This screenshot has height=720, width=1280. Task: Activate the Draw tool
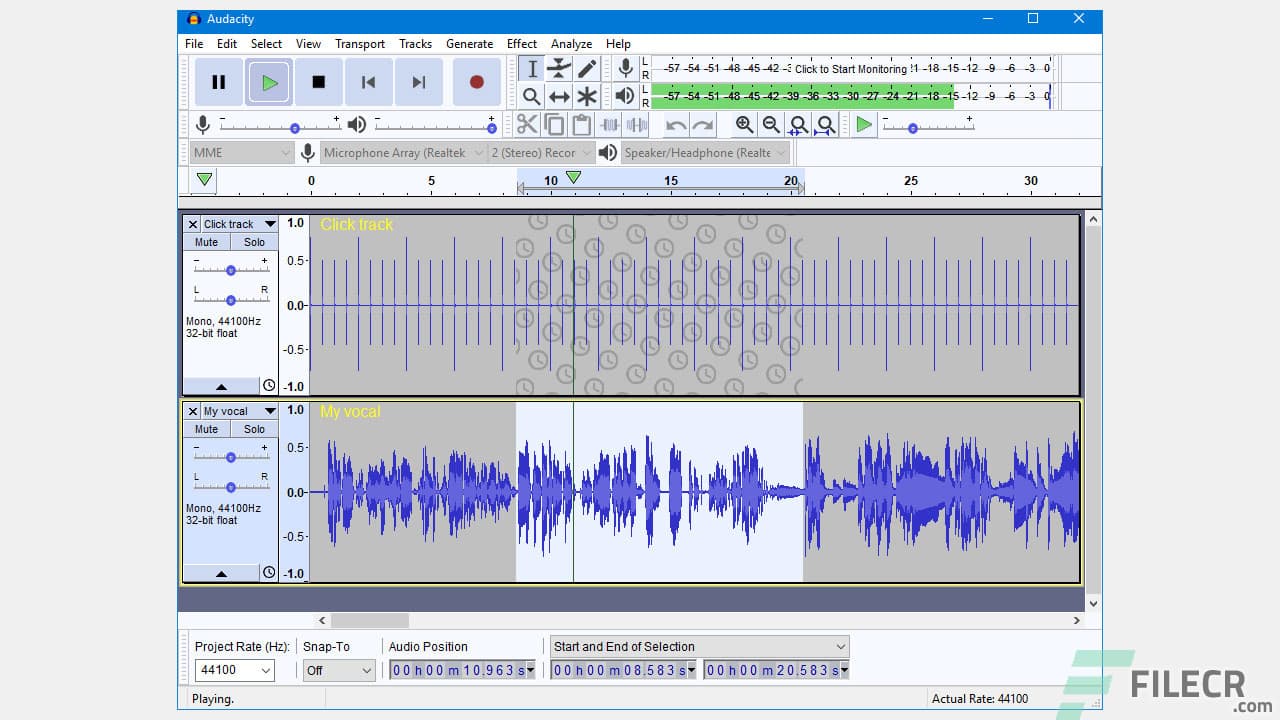coord(587,68)
